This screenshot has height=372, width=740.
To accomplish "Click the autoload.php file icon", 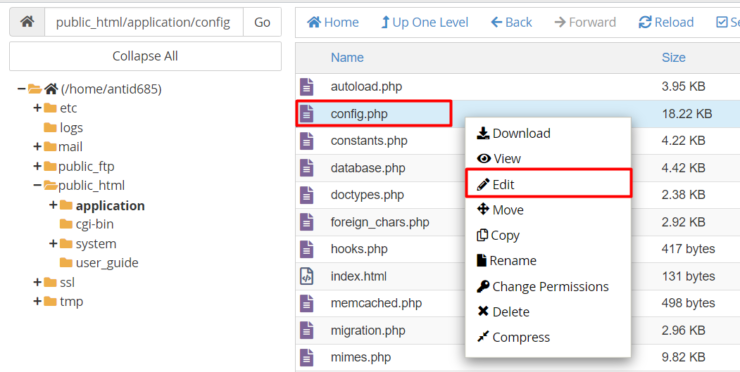I will coord(307,87).
